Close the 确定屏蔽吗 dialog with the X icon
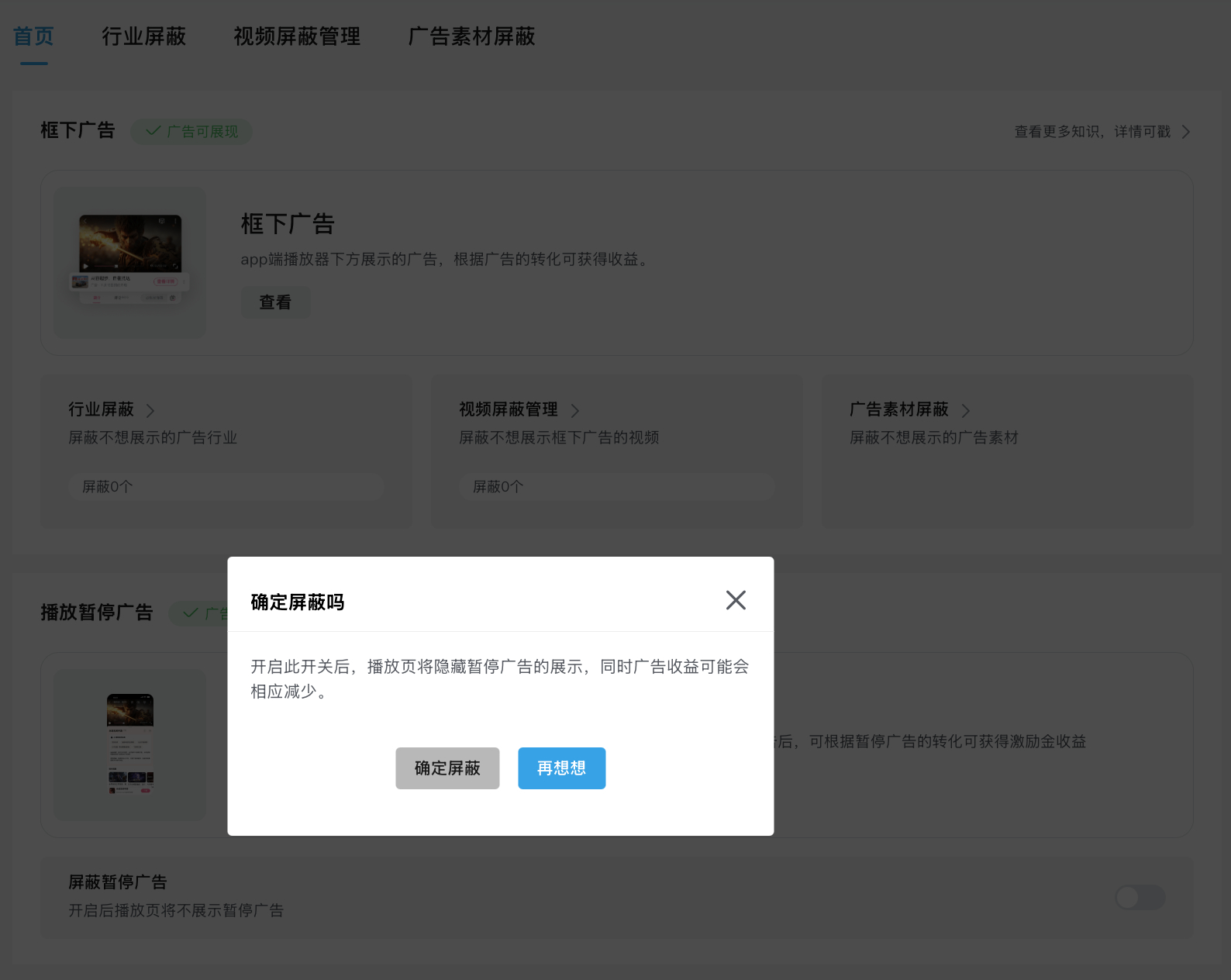Screen dimensions: 1231x980 pos(736,600)
